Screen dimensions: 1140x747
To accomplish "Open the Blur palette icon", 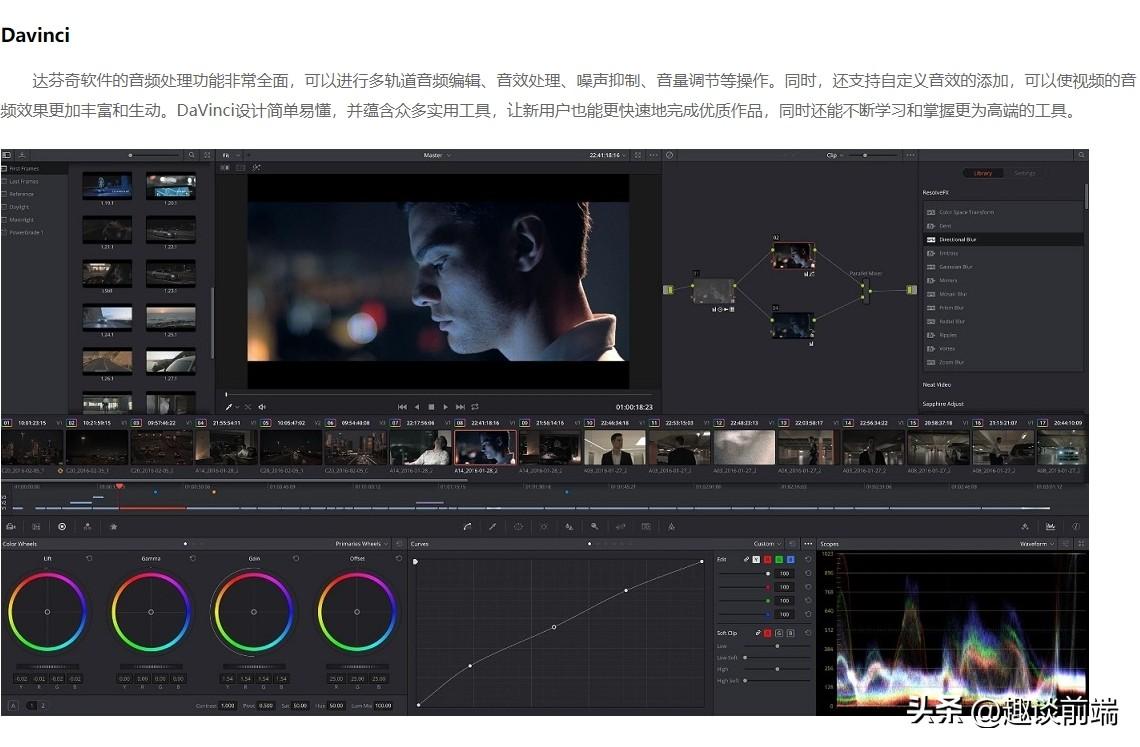I will pos(569,527).
